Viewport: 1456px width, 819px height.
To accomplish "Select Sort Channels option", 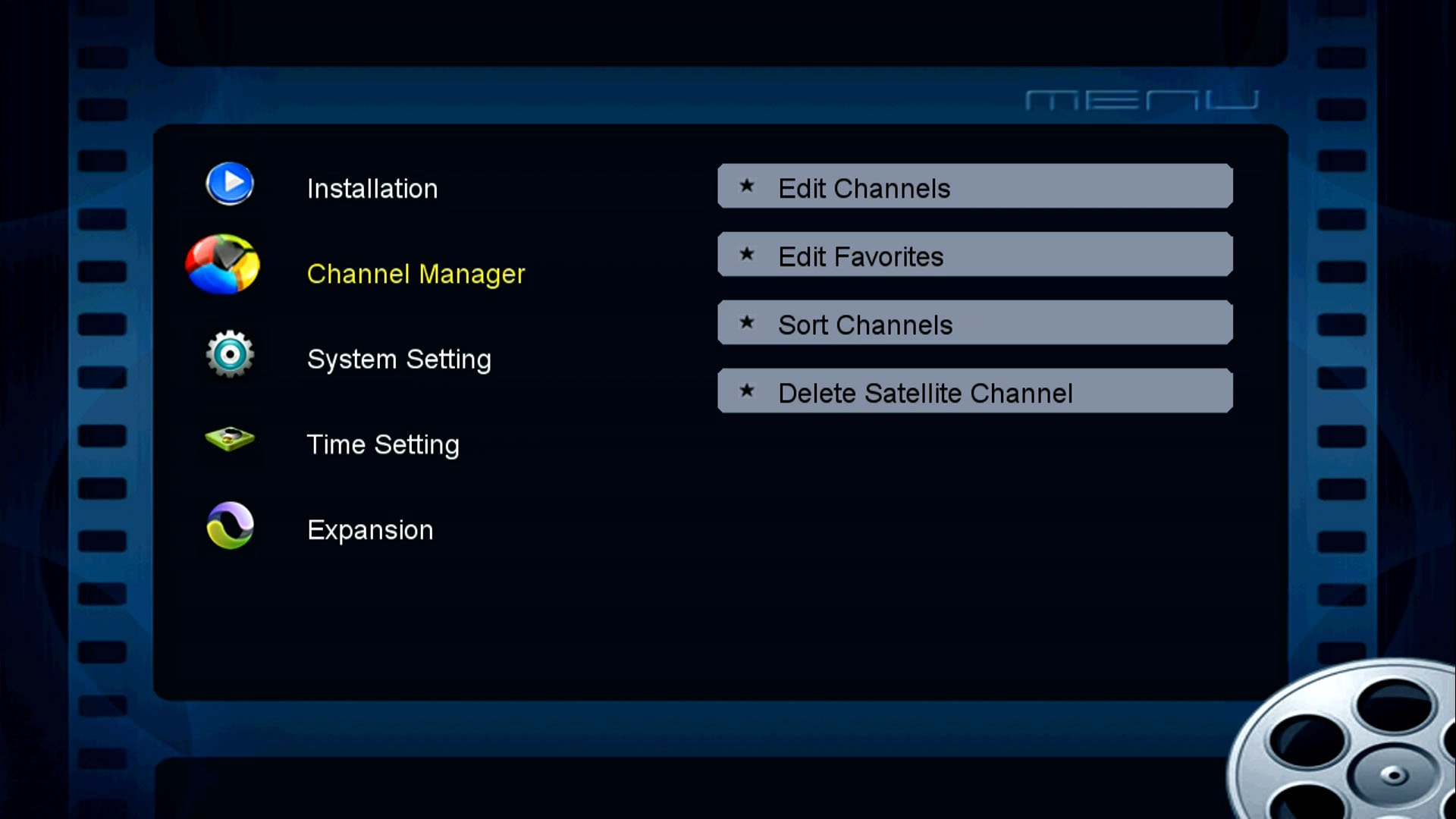I will [975, 322].
